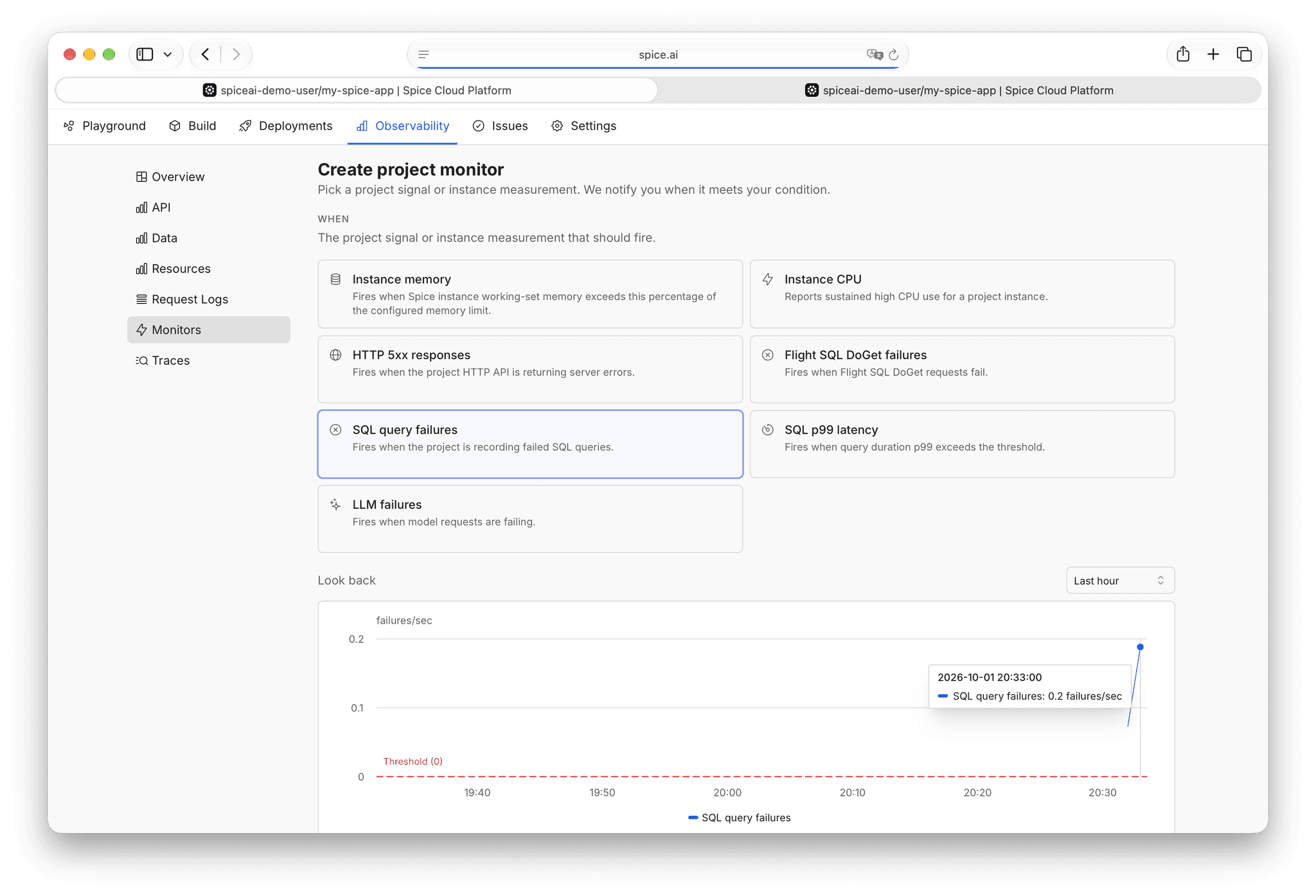Go to the Issues tab
The image size is (1316, 896).
(x=500, y=126)
